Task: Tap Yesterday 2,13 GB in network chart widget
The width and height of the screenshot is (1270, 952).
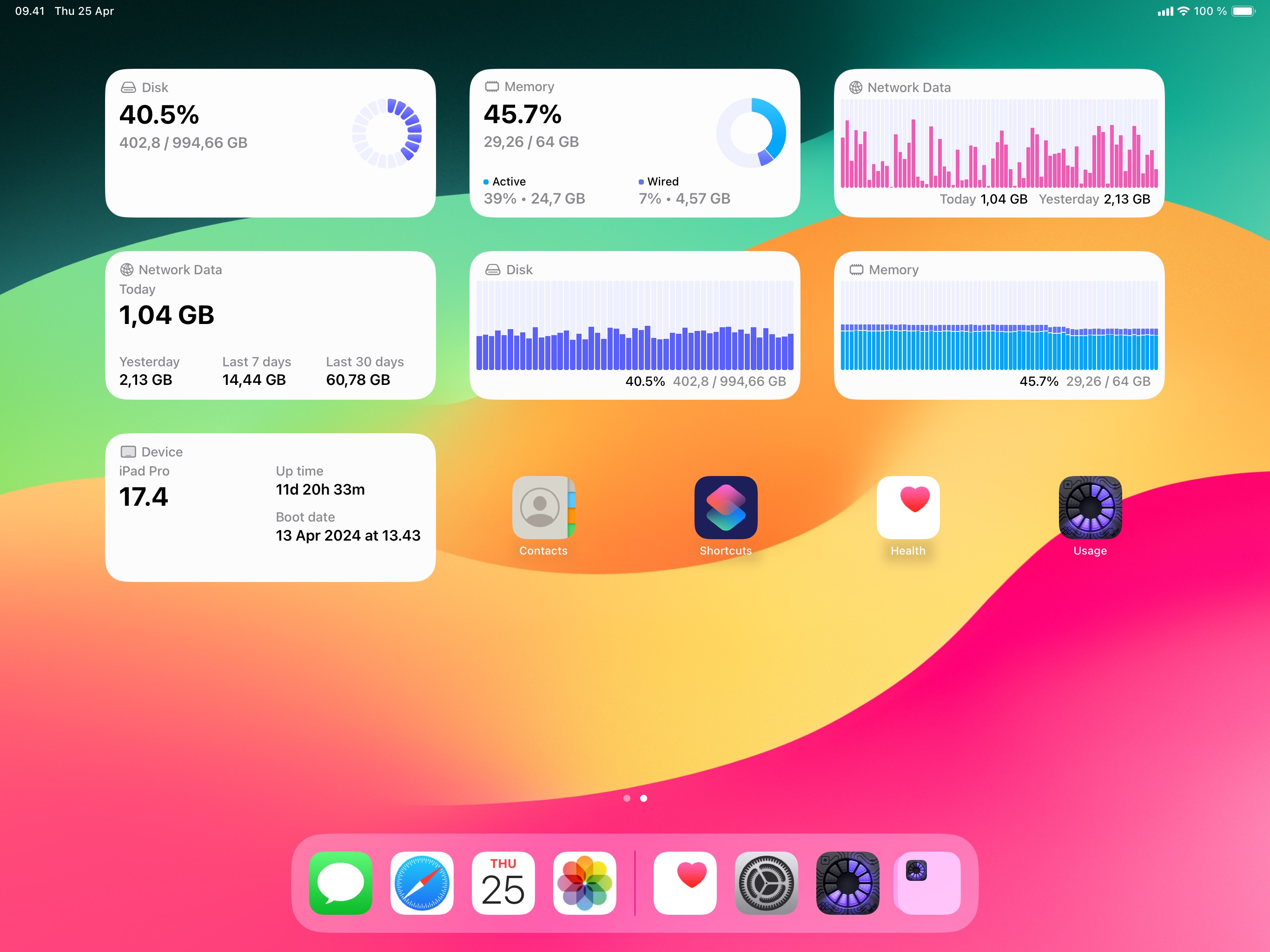Action: [x=1094, y=199]
